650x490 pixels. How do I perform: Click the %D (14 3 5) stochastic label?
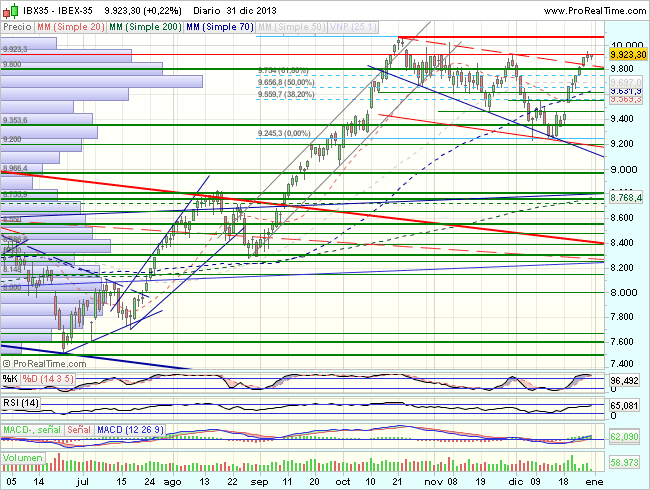coord(46,380)
